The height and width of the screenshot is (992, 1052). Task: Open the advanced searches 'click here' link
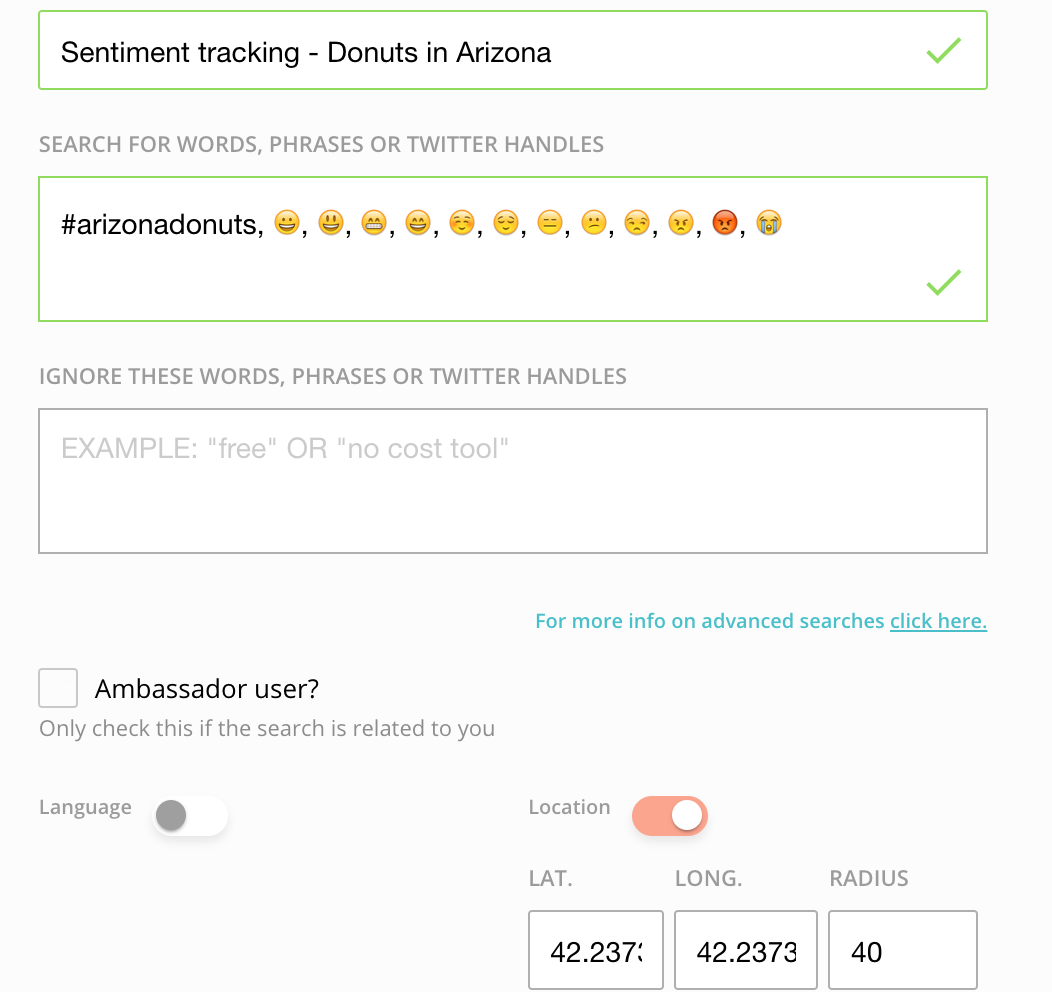938,621
